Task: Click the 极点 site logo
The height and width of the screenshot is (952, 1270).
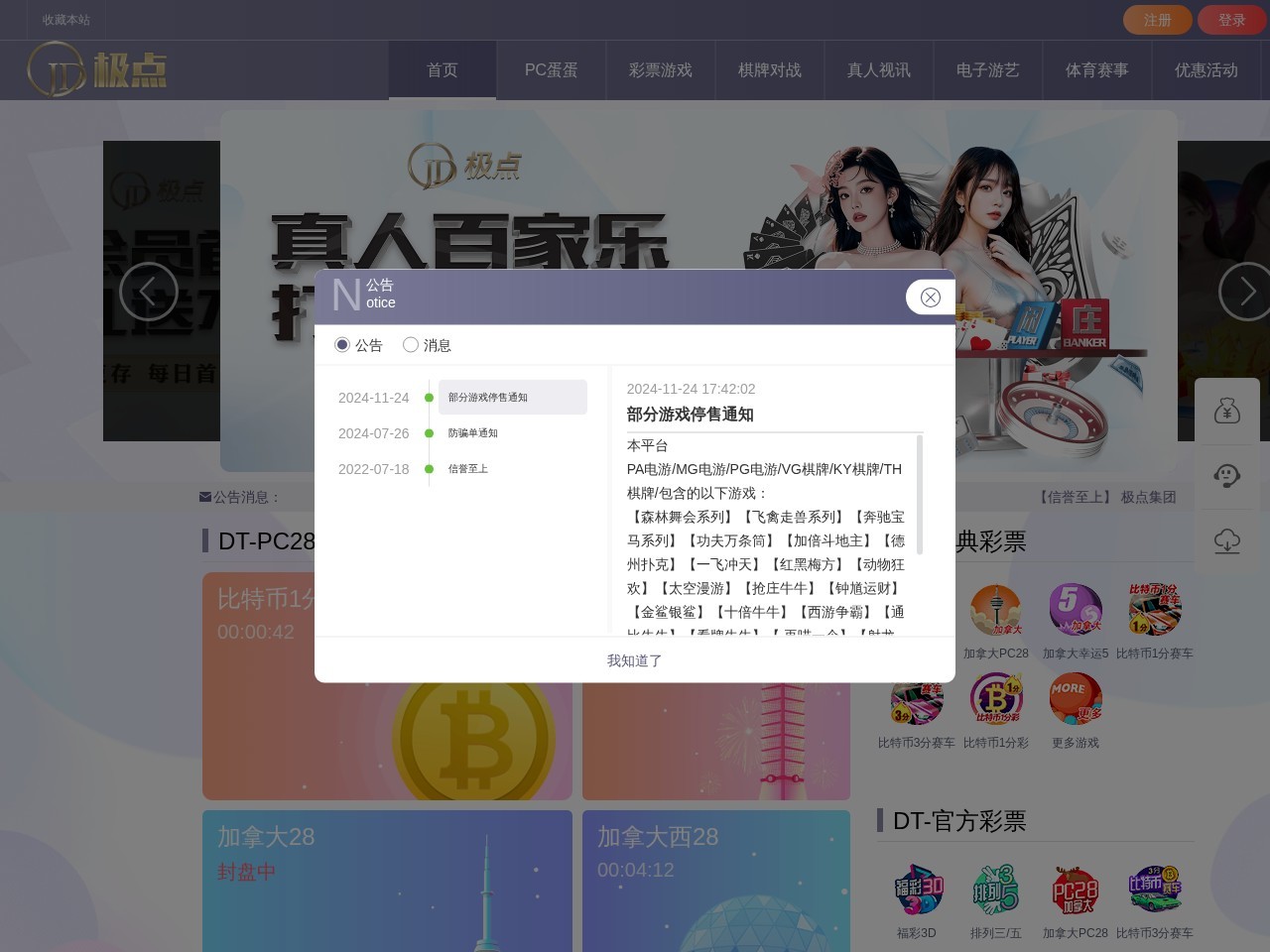Action: tap(97, 69)
